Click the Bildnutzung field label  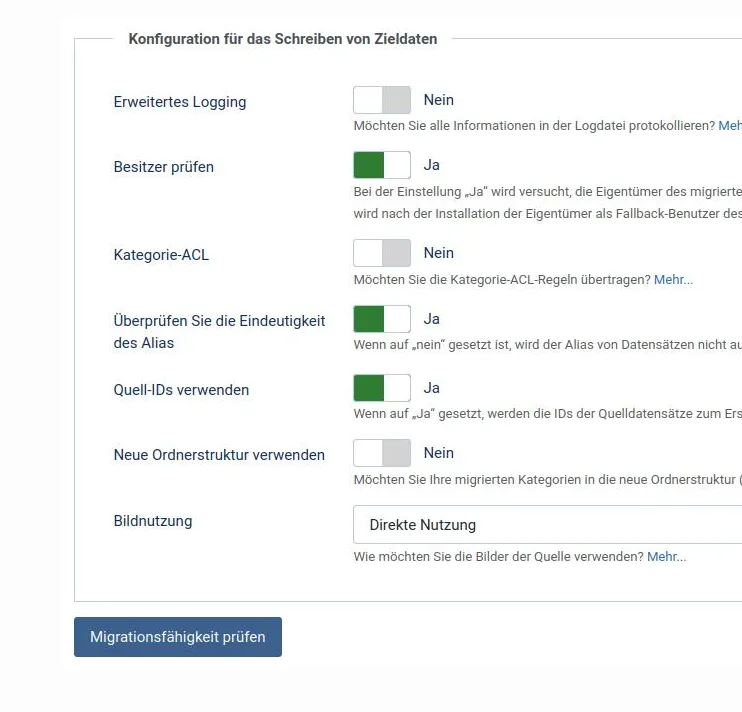pyautogui.click(x=153, y=521)
